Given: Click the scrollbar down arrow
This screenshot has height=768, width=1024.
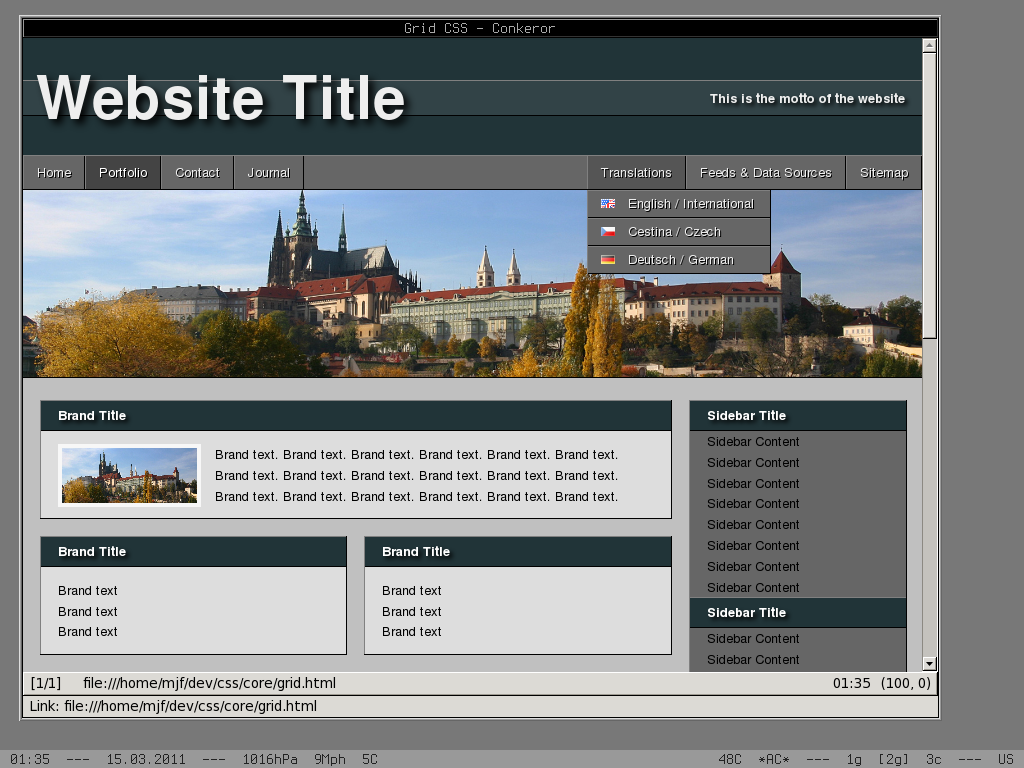Looking at the screenshot, I should coord(929,663).
